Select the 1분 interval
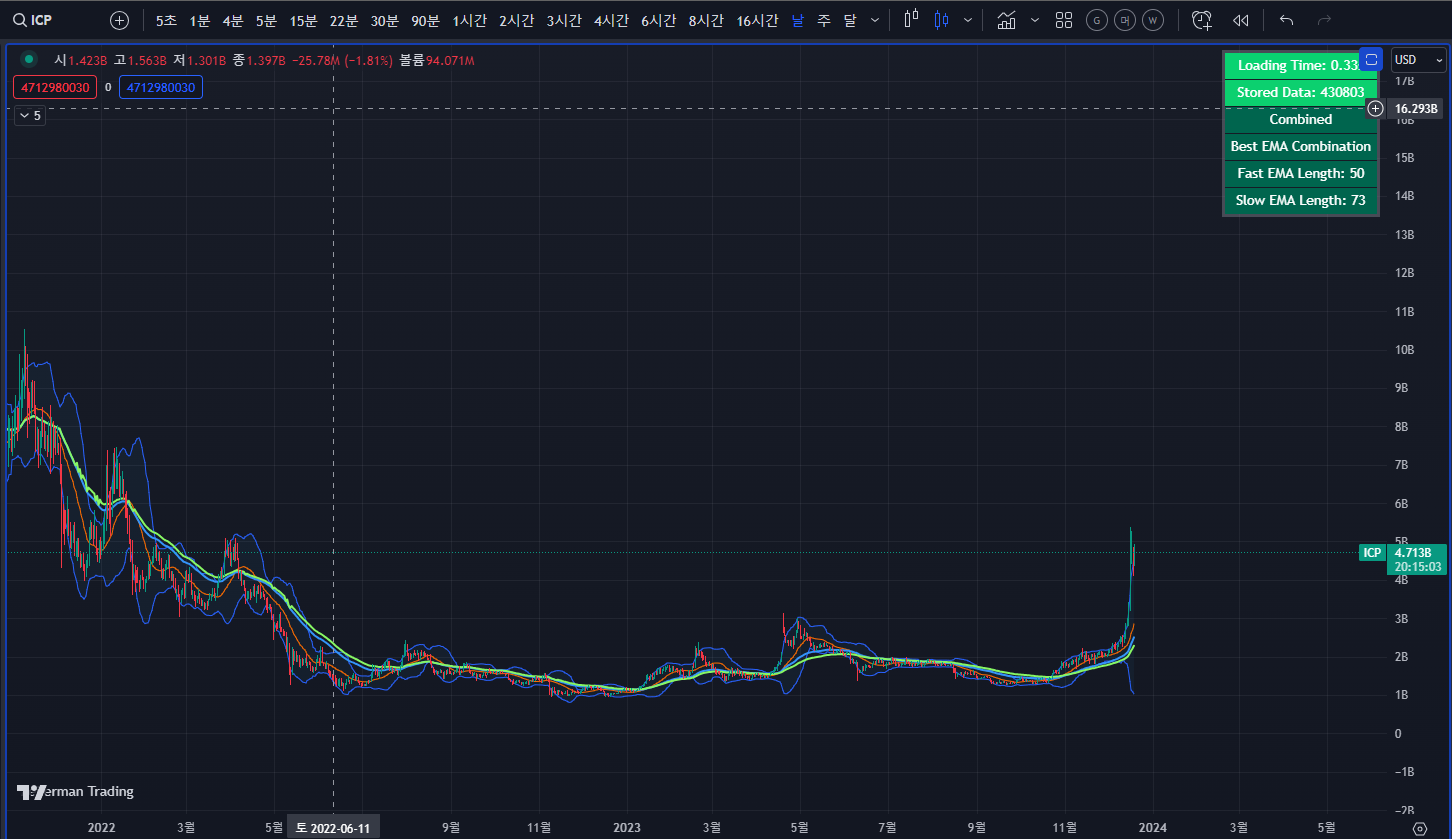The height and width of the screenshot is (839, 1452). (200, 20)
